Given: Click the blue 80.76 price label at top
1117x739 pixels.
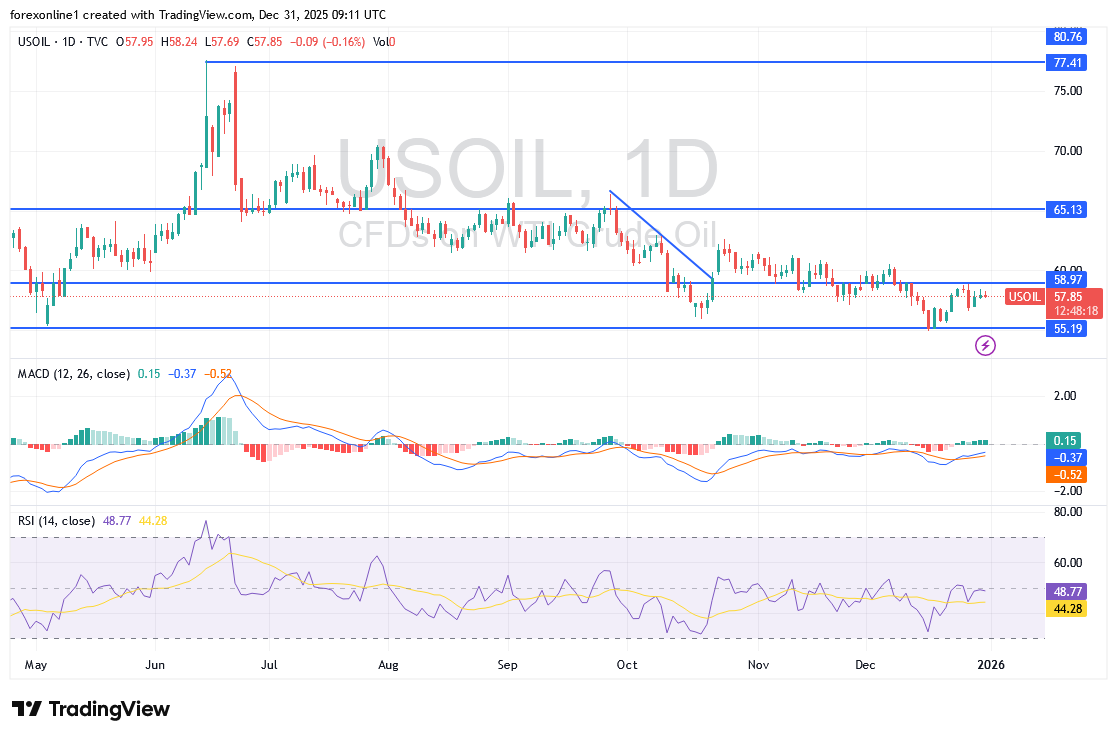Looking at the screenshot, I should 1070,37.
